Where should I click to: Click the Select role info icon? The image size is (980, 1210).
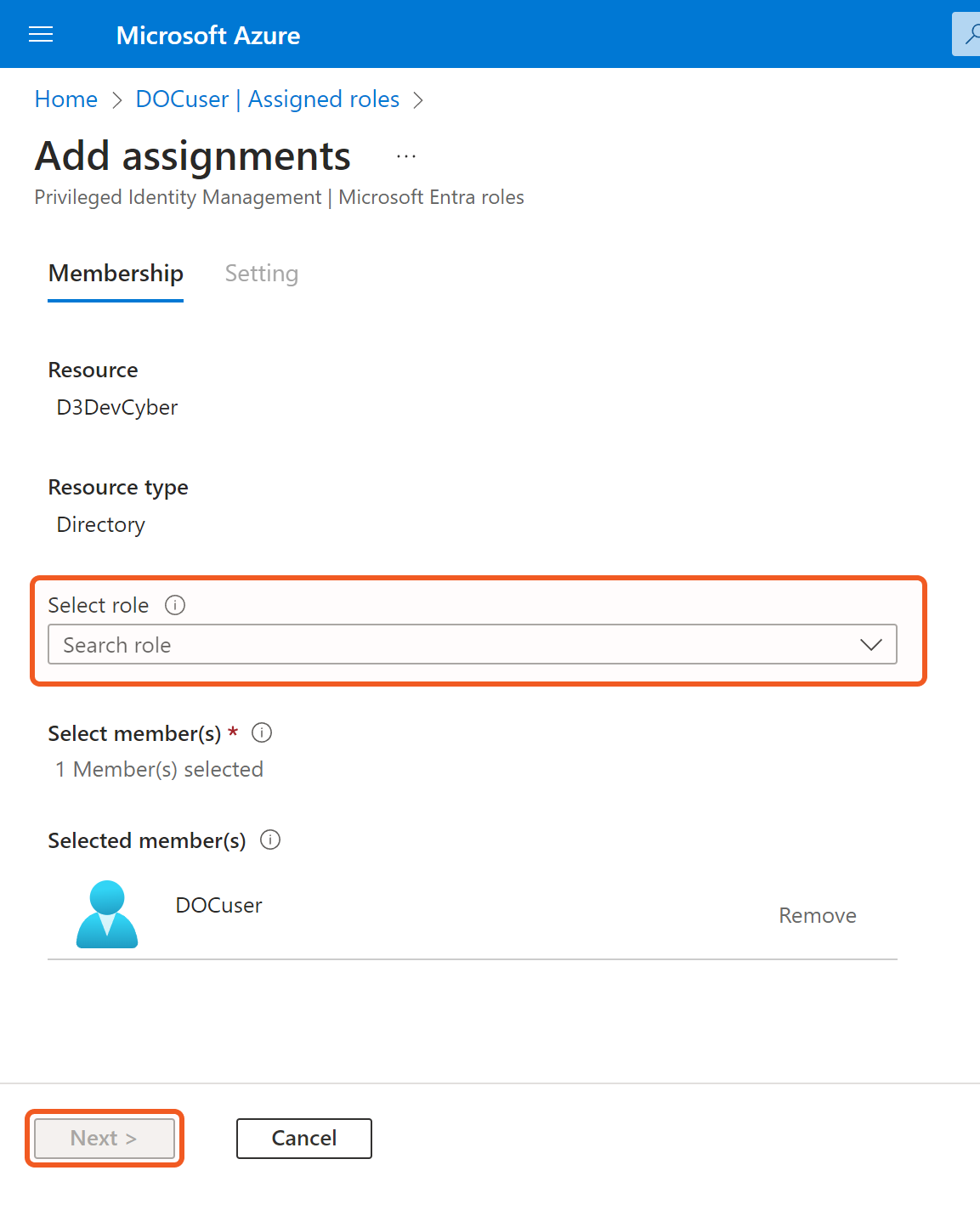pyautogui.click(x=175, y=605)
